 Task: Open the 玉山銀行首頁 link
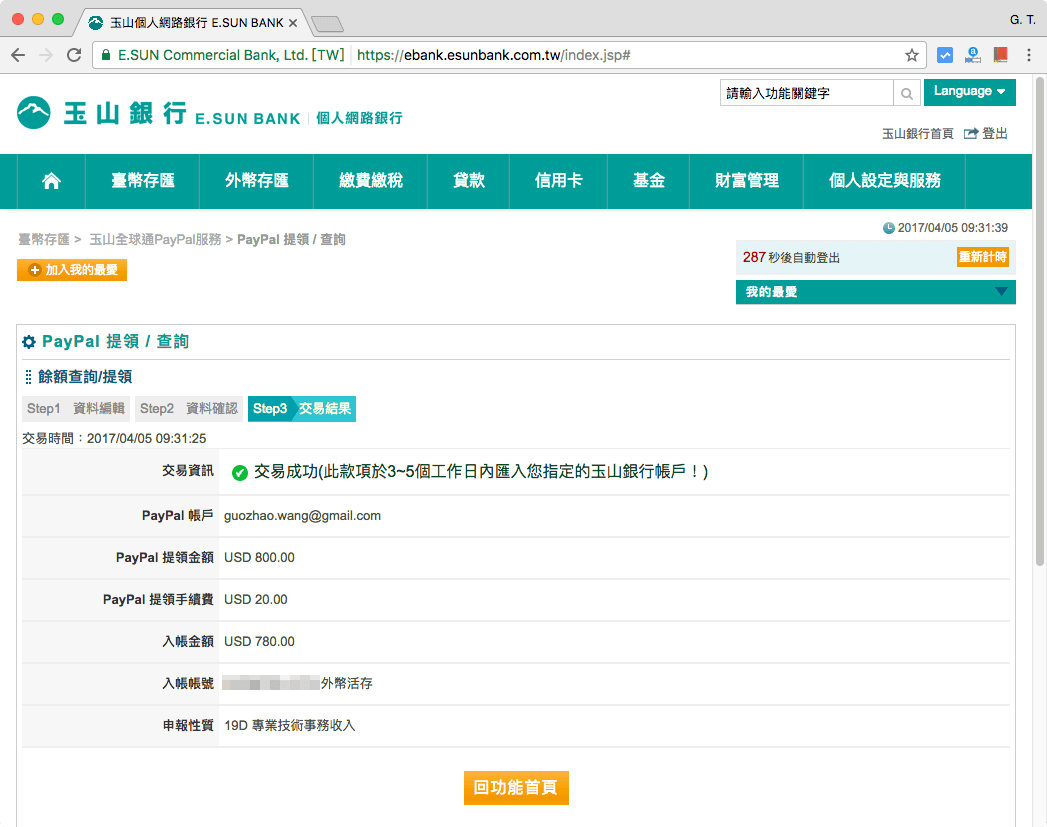point(916,131)
